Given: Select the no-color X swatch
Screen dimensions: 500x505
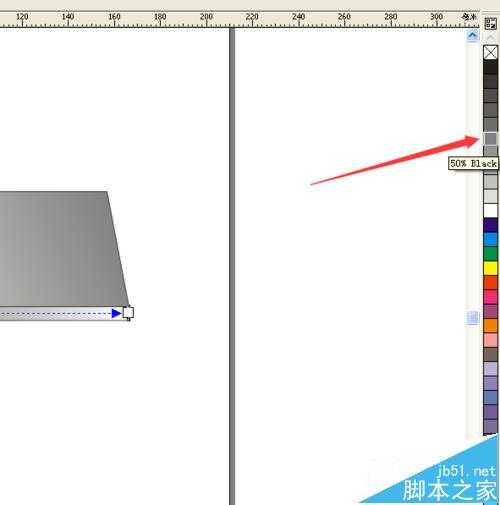Looking at the screenshot, I should [490, 52].
